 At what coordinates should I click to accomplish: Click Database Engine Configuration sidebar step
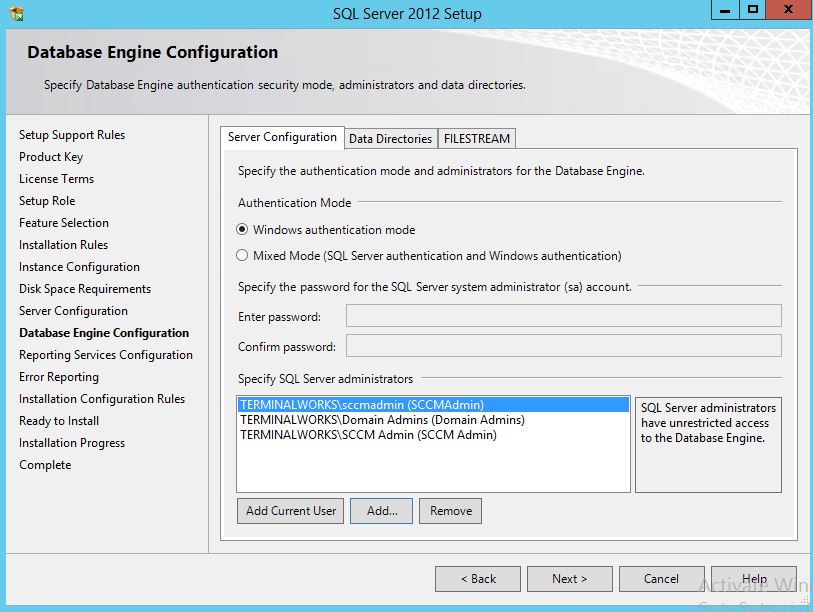pyautogui.click(x=104, y=333)
